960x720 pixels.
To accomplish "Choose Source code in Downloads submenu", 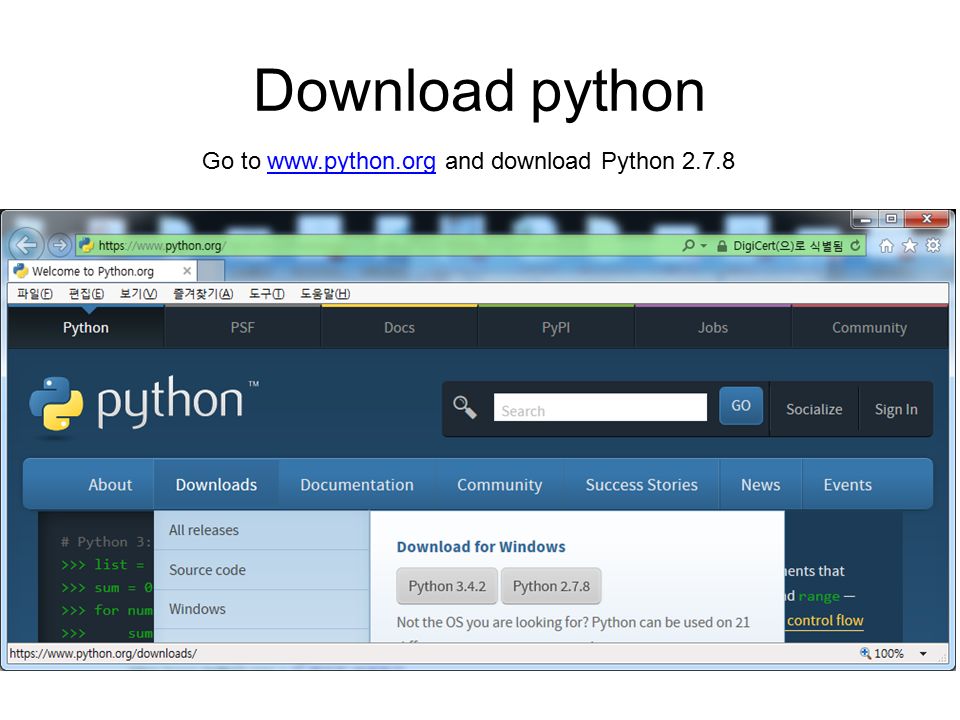I will 262,569.
